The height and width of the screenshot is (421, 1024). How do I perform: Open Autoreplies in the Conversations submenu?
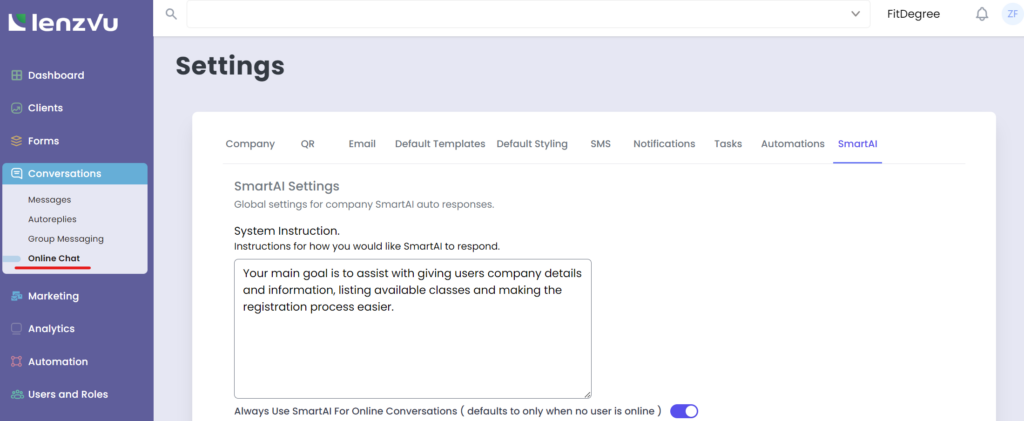click(x=52, y=219)
